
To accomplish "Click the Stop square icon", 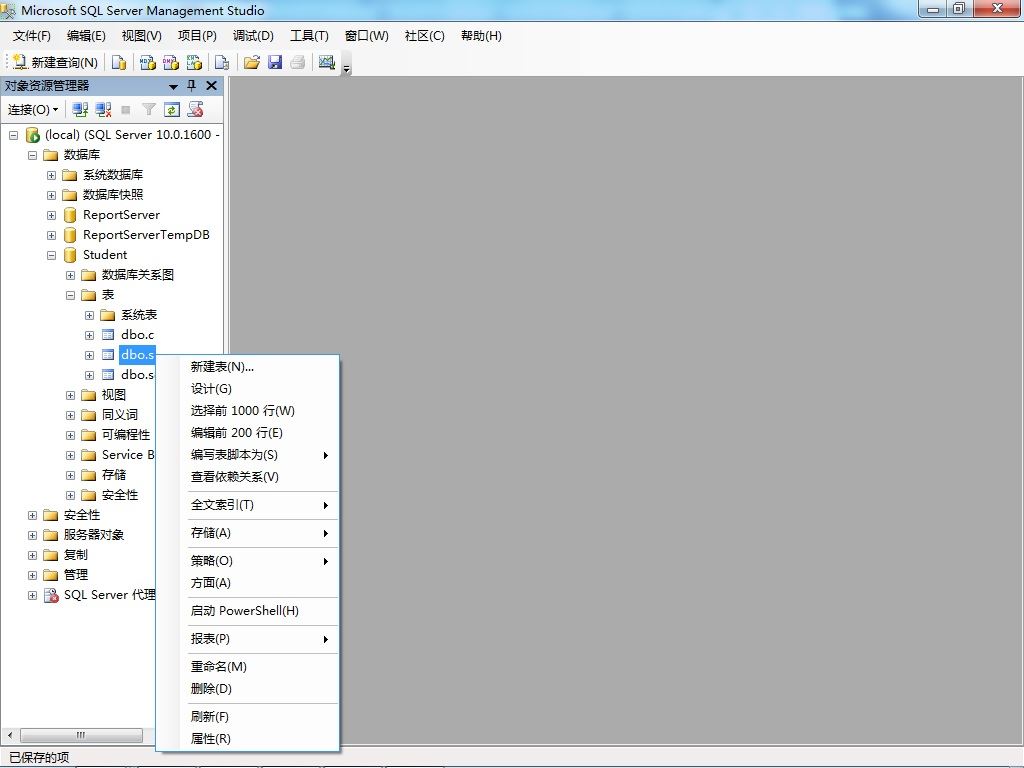I will [126, 110].
